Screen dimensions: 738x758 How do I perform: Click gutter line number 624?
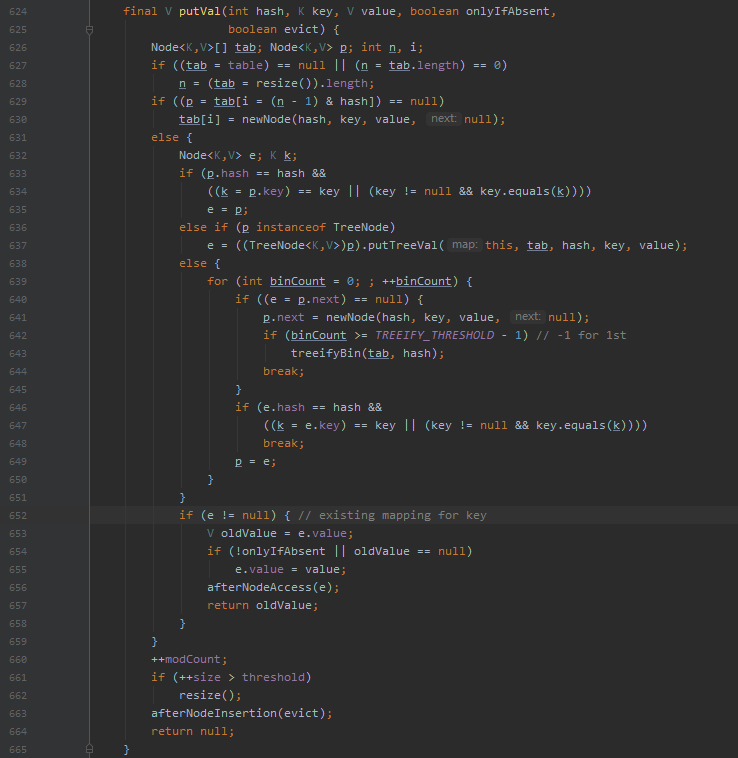pos(18,12)
